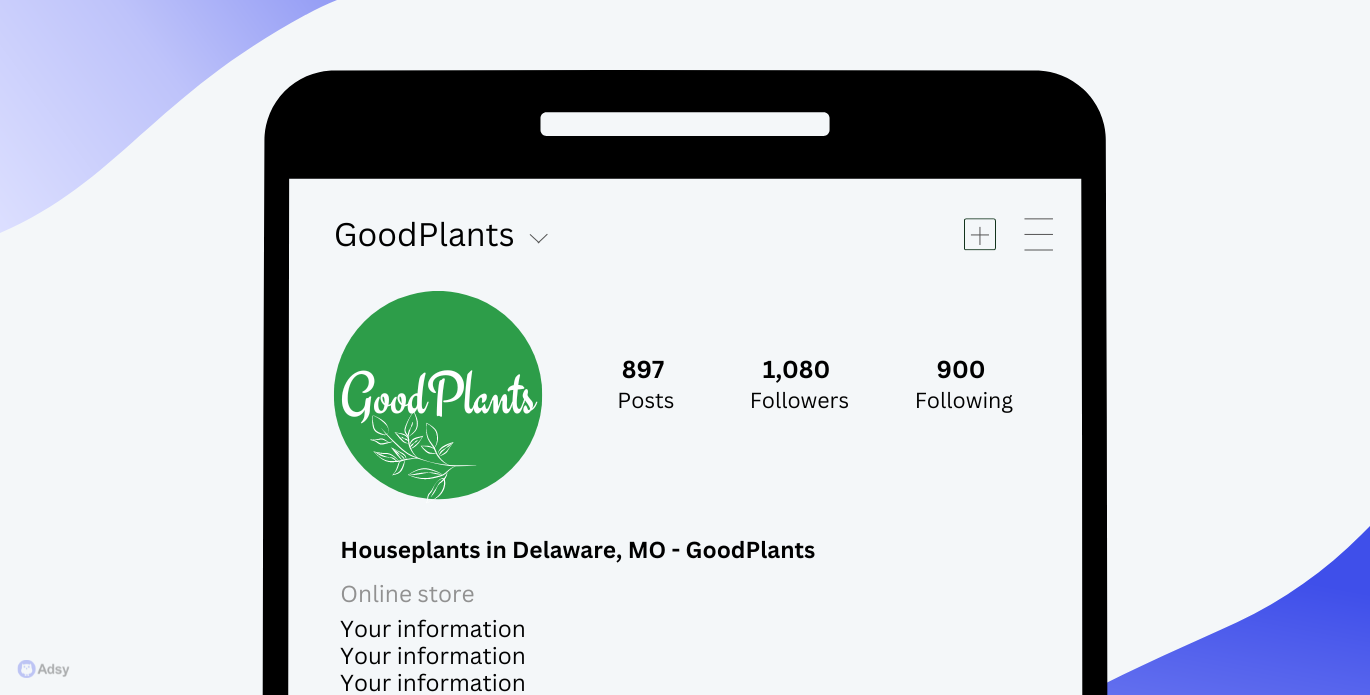The image size is (1370, 695).
Task: Click the Online store category label
Action: (x=407, y=594)
